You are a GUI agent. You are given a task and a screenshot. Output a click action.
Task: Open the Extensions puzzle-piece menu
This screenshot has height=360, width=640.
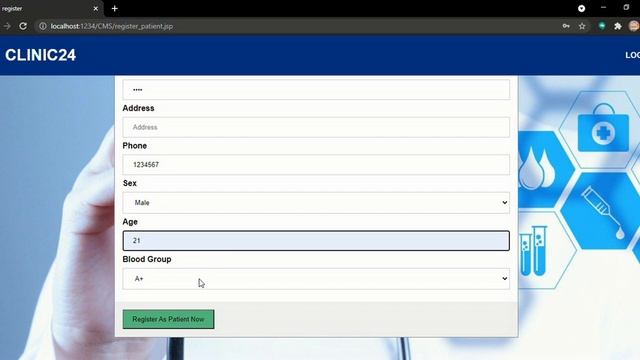pos(618,26)
